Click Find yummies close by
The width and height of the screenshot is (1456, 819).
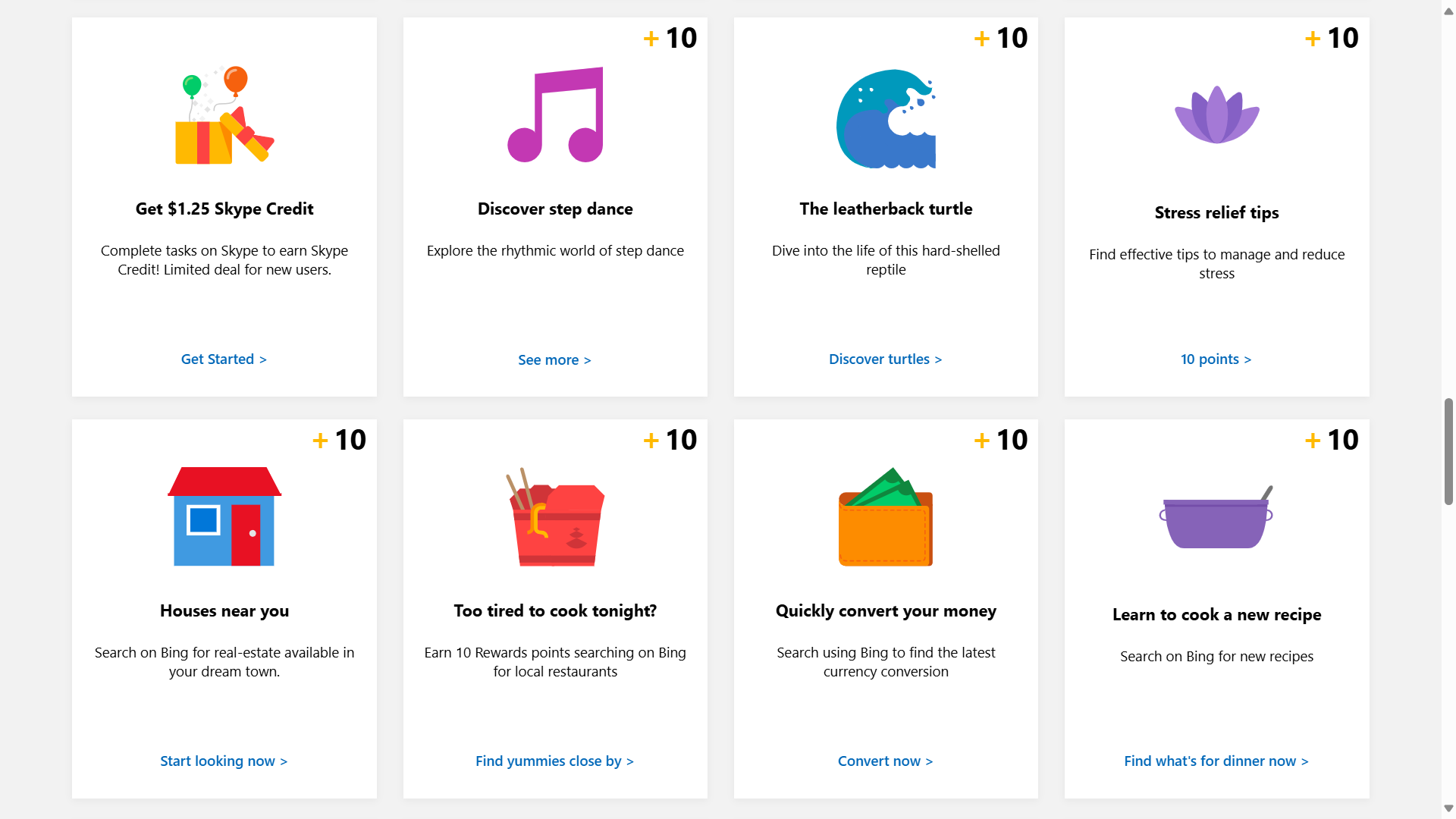554,761
